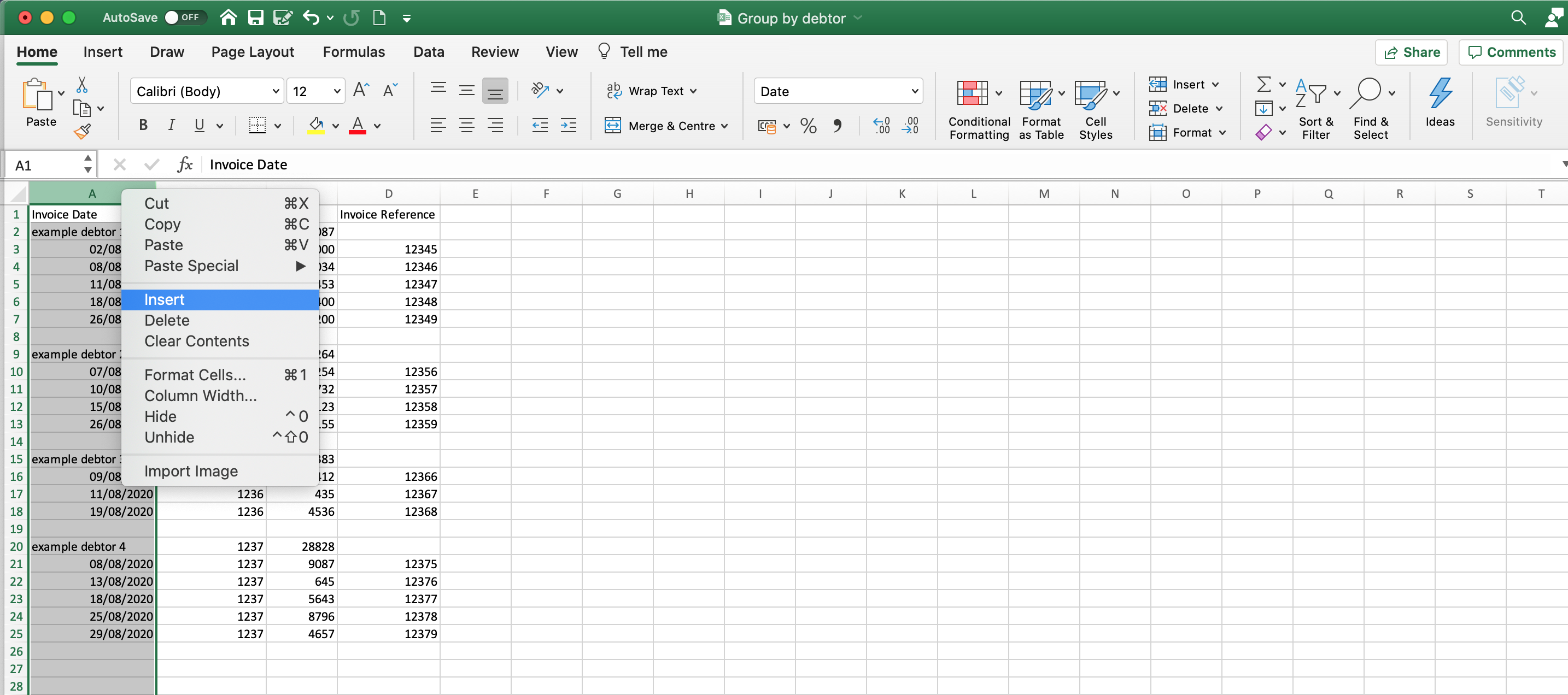Click the Format Painter brush icon
1568x695 pixels.
pyautogui.click(x=82, y=130)
